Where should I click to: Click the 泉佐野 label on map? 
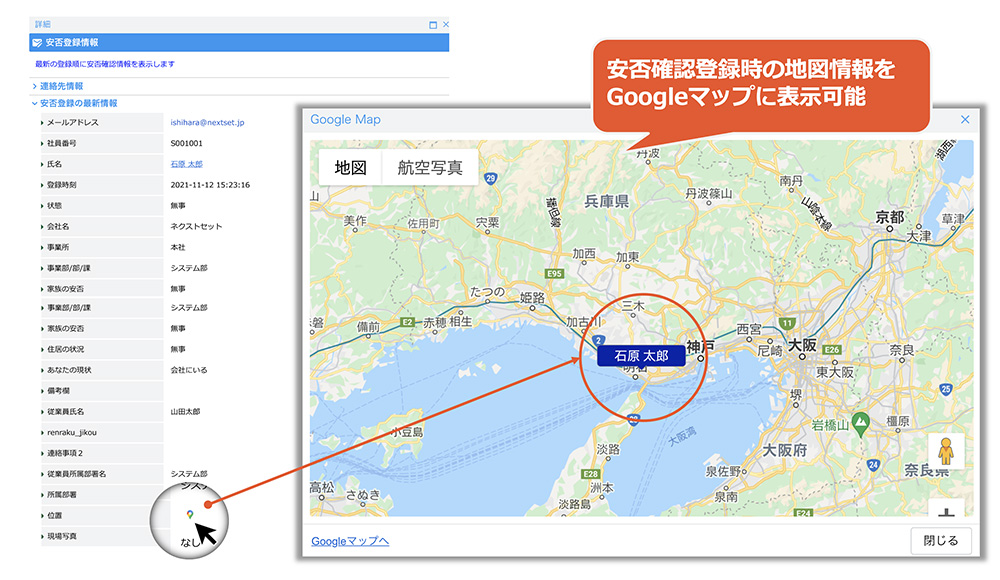pyautogui.click(x=723, y=472)
